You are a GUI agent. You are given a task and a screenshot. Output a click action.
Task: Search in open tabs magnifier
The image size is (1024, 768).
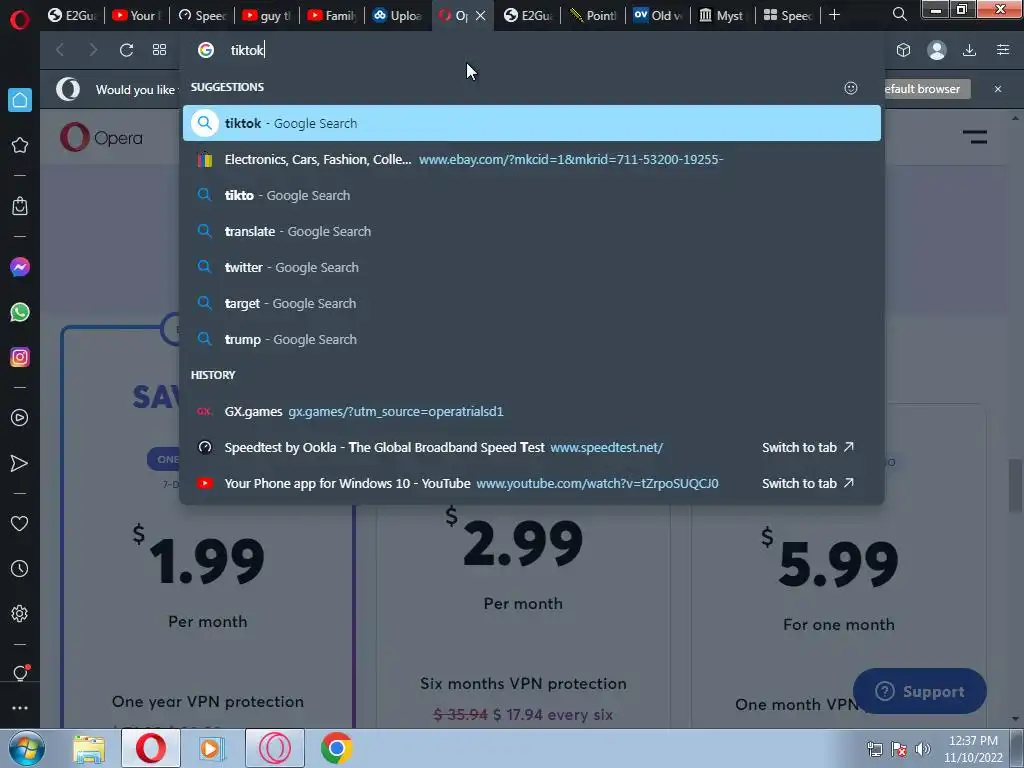899,14
